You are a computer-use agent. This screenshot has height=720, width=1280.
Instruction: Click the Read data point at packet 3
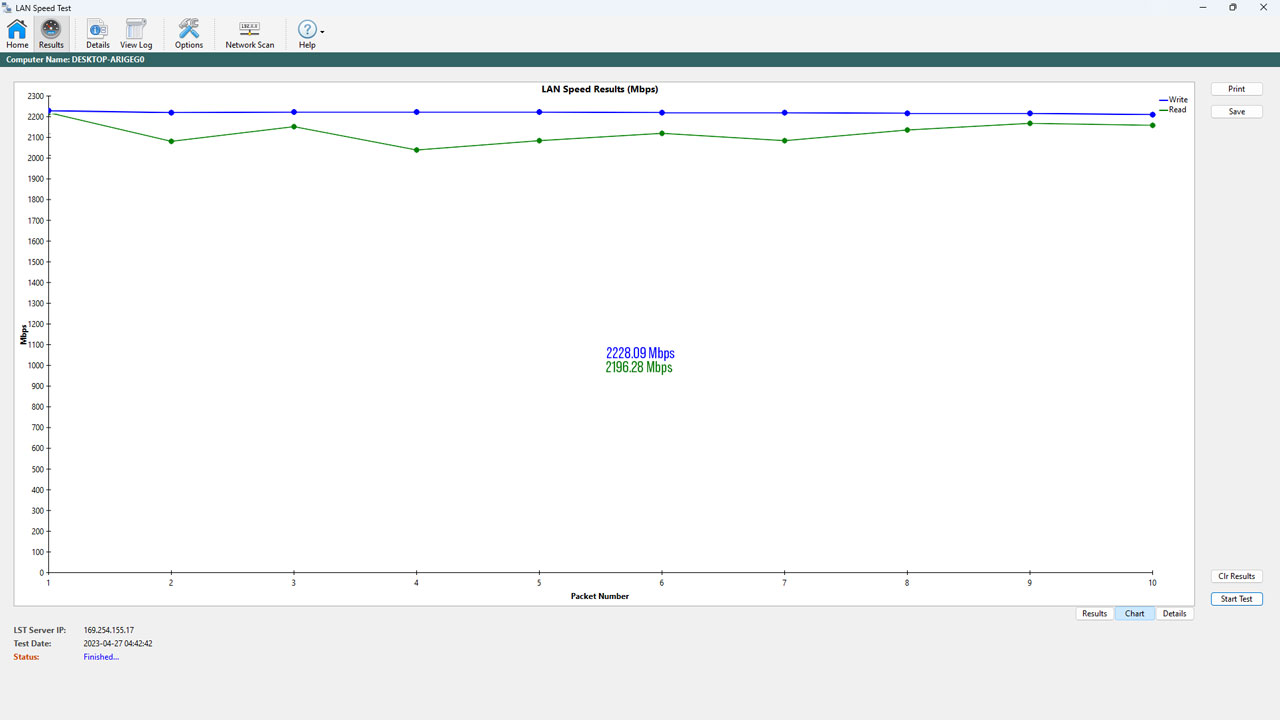(294, 126)
